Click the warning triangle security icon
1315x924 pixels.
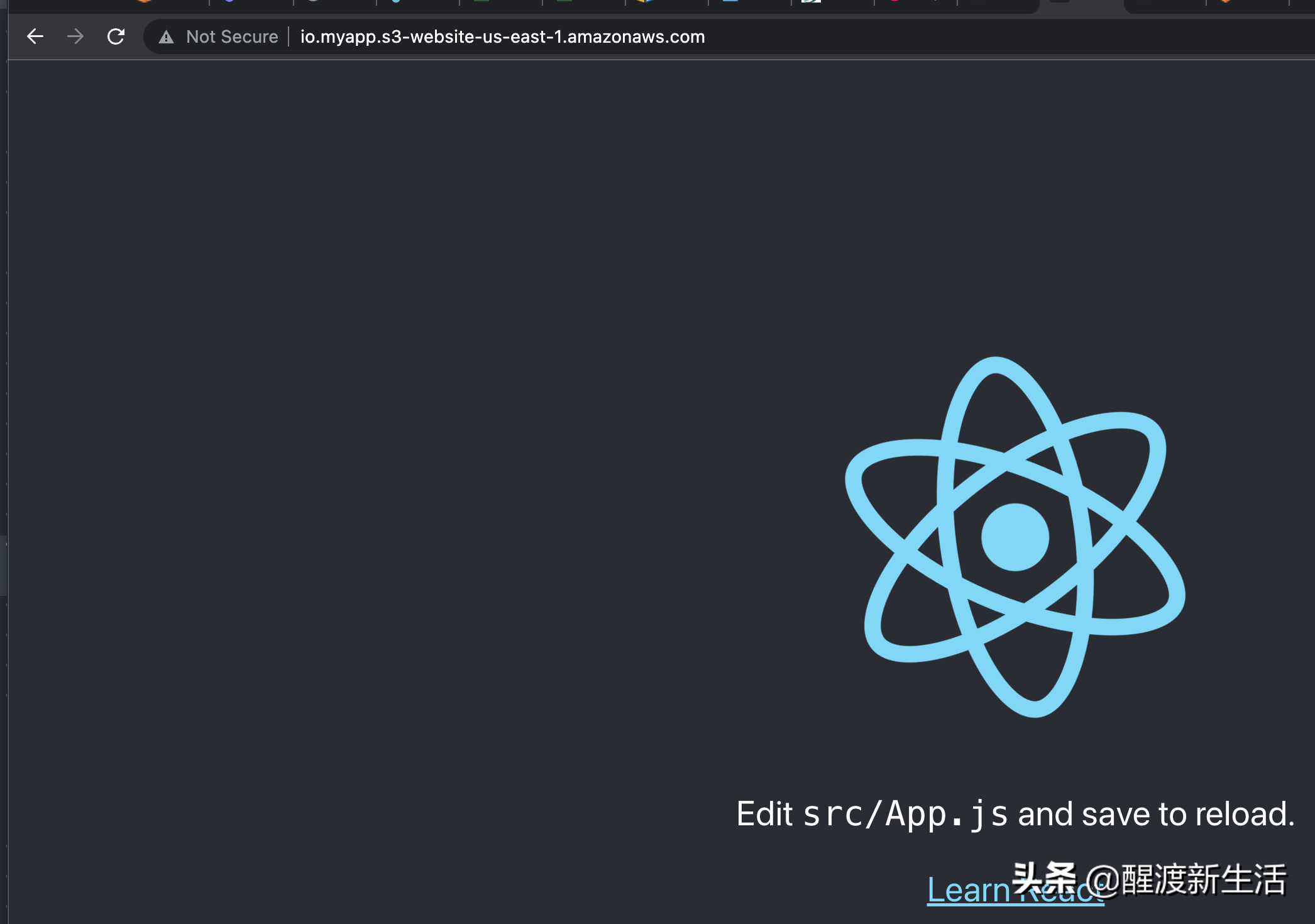point(166,37)
